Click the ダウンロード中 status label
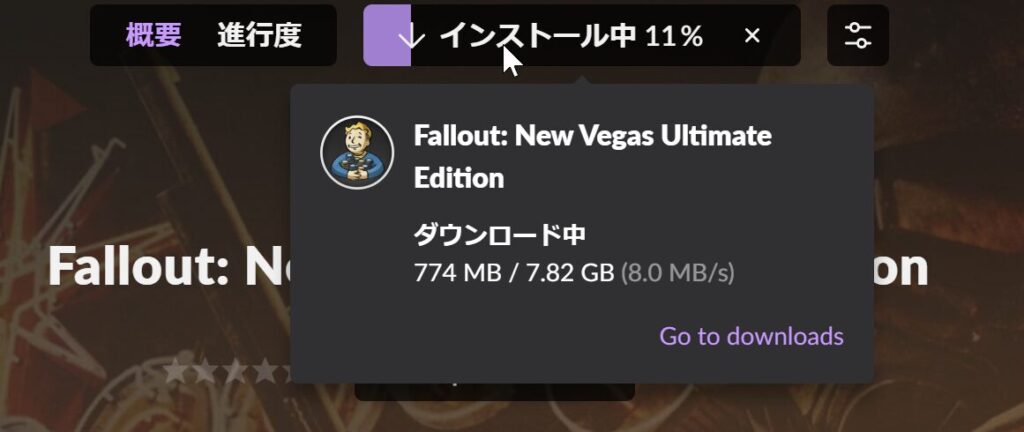Screen dimensions: 1024x432 [500, 236]
